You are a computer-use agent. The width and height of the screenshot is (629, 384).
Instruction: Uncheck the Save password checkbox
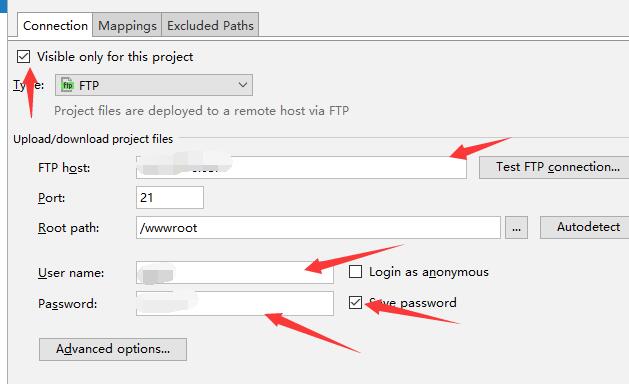click(x=355, y=303)
